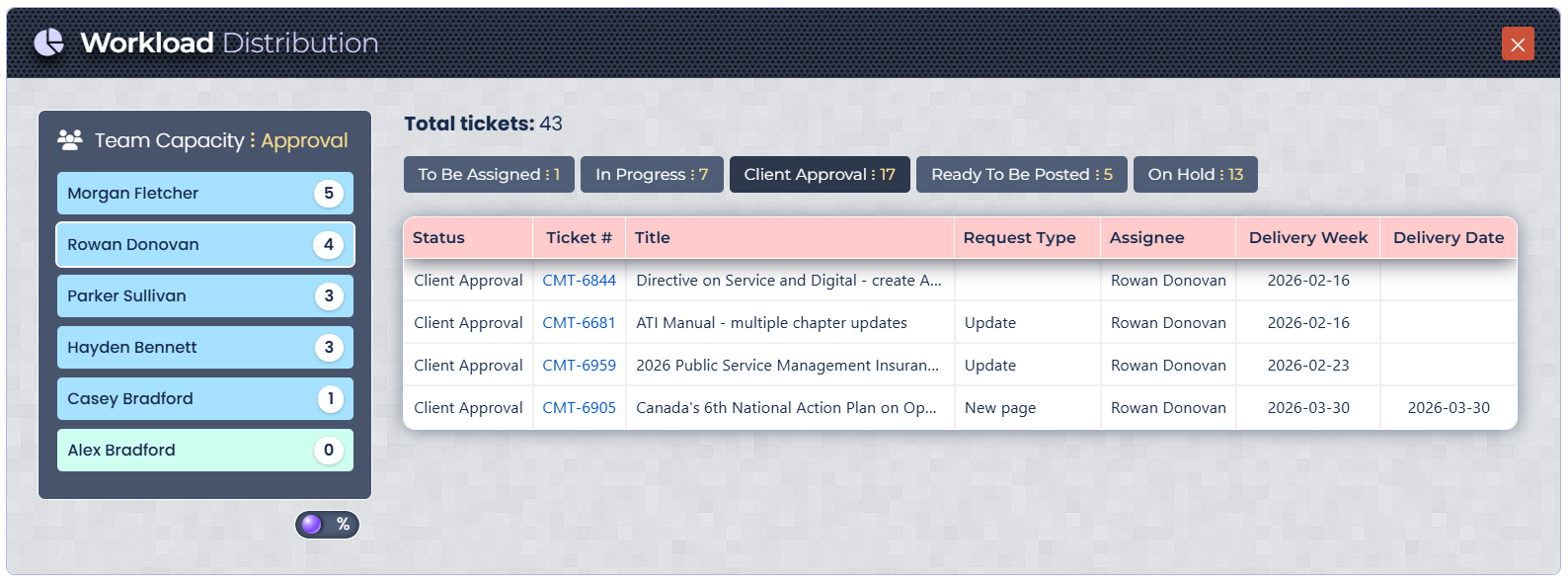Viewport: 1568px width, 585px height.
Task: Click the Workload Distribution pie chart icon
Action: pyautogui.click(x=48, y=42)
